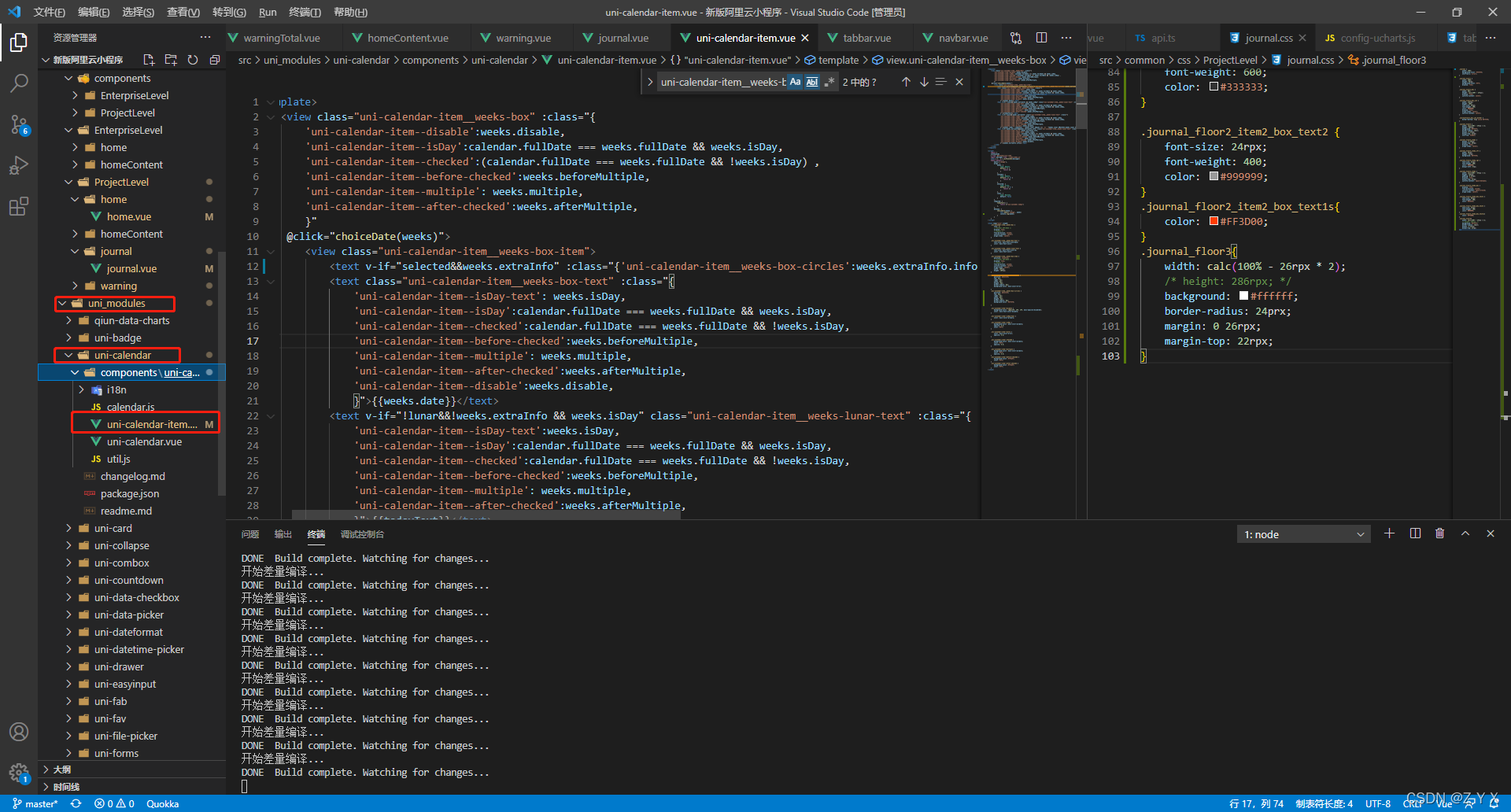
Task: Expand replace field in find widget
Action: pyautogui.click(x=649, y=82)
